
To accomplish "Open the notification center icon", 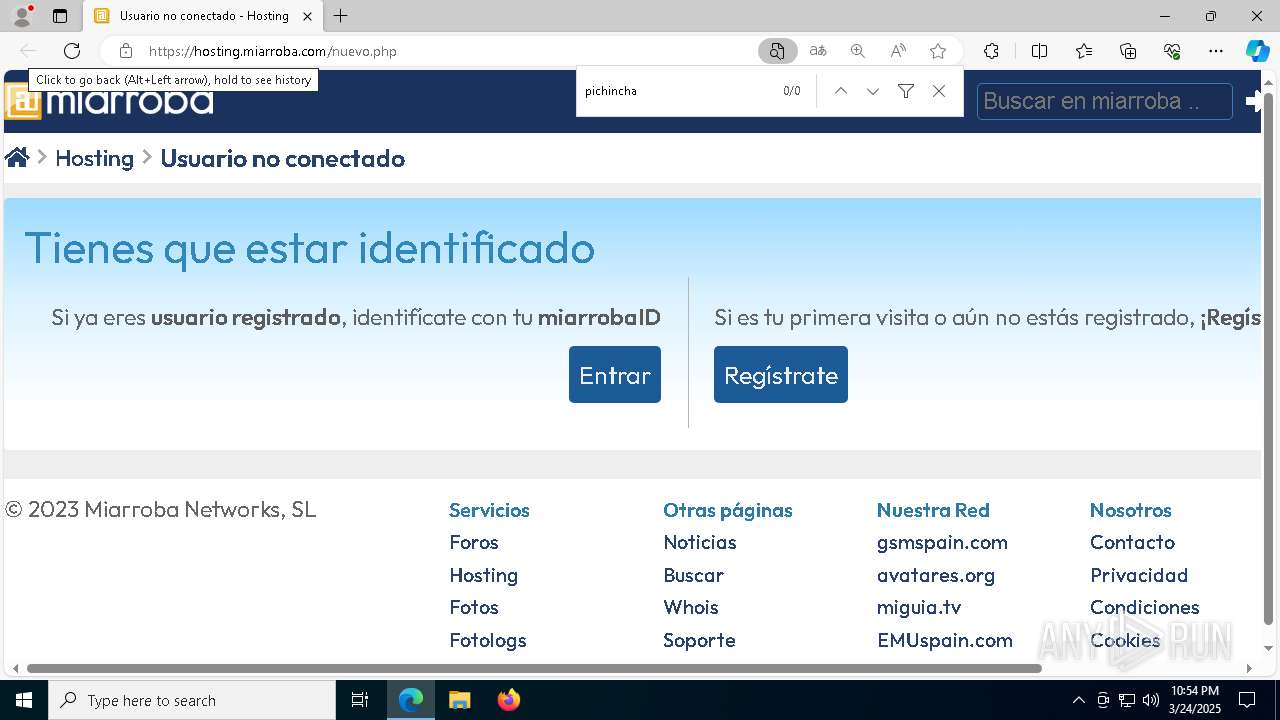I will pos(1247,700).
